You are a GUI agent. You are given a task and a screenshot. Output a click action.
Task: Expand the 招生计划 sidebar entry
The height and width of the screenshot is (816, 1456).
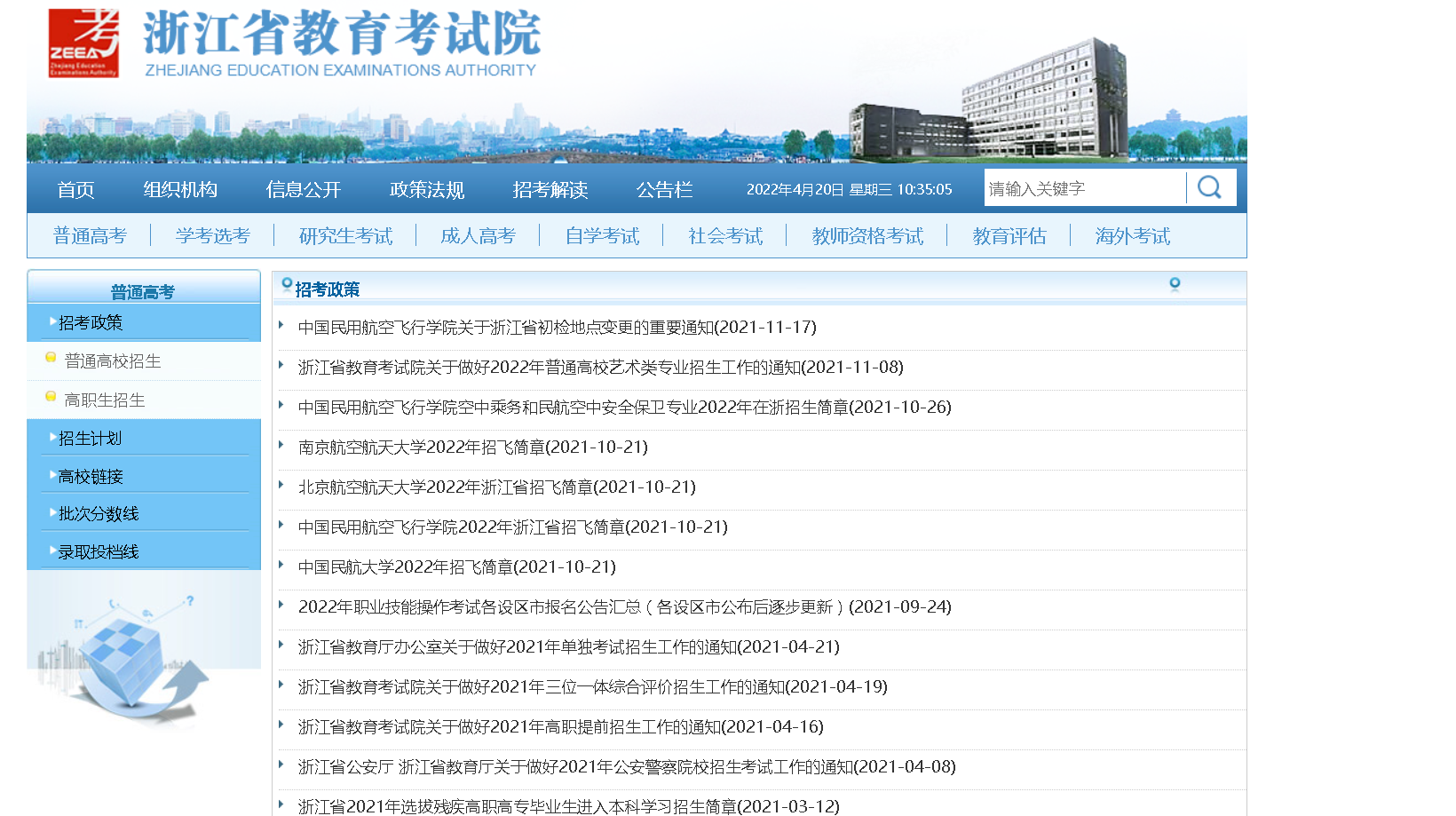tap(89, 438)
